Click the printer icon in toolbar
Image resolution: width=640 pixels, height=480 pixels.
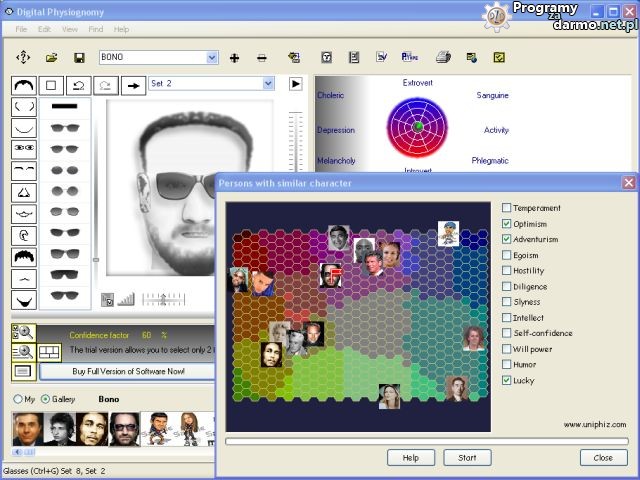[x=442, y=58]
